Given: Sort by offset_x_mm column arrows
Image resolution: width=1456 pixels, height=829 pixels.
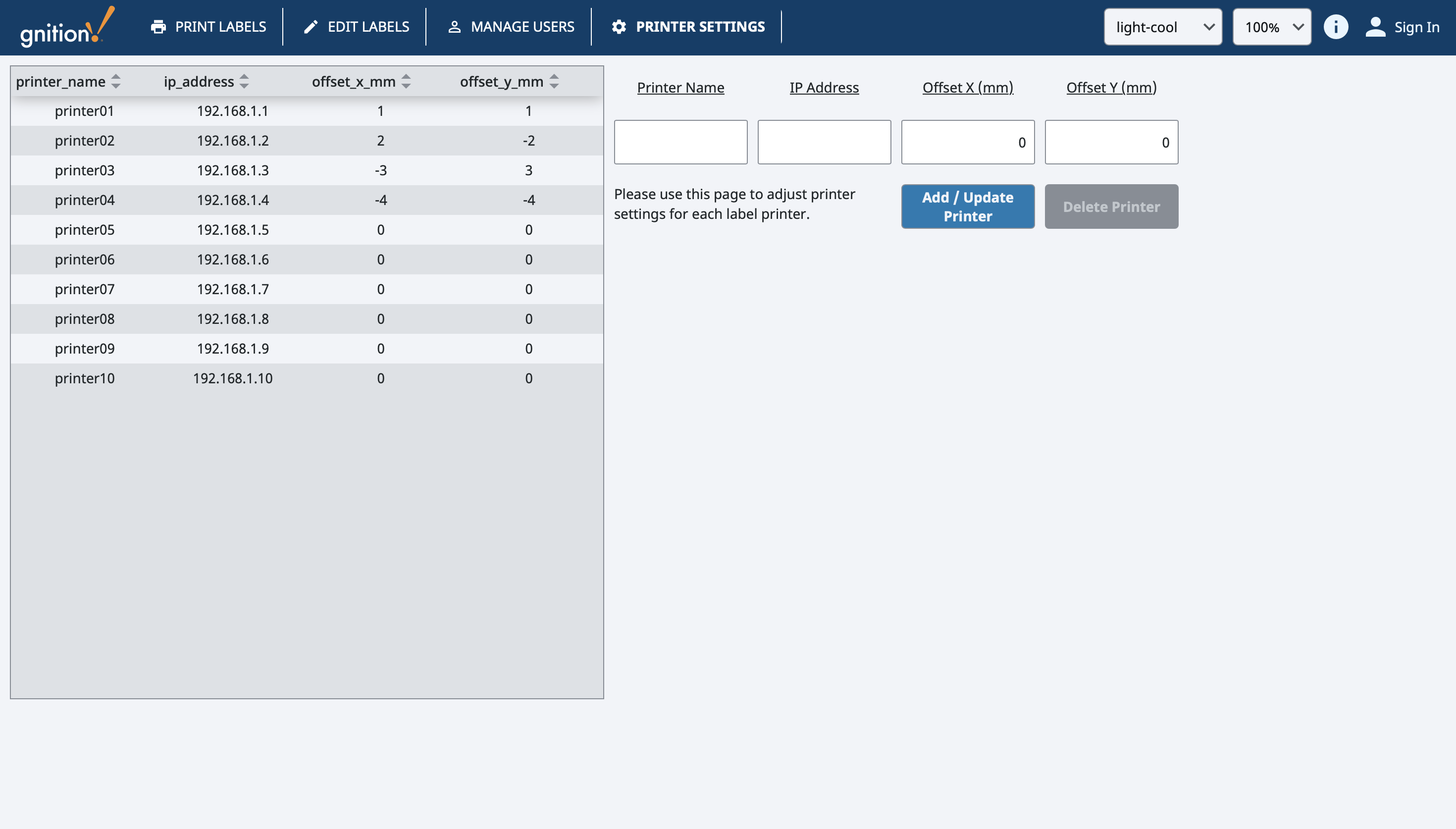Looking at the screenshot, I should pos(406,81).
